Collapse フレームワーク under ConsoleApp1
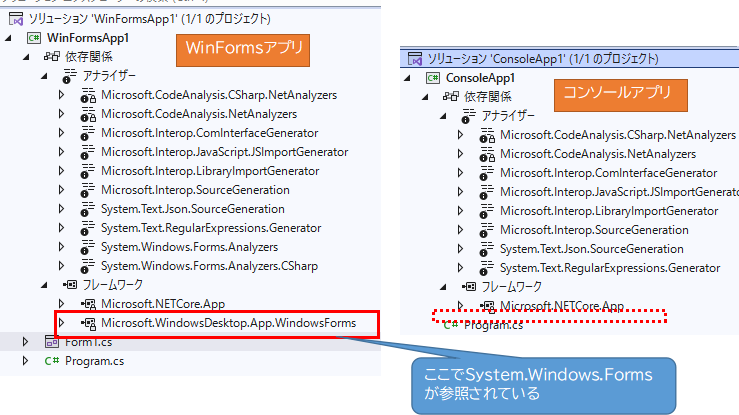 pyautogui.click(x=443, y=287)
